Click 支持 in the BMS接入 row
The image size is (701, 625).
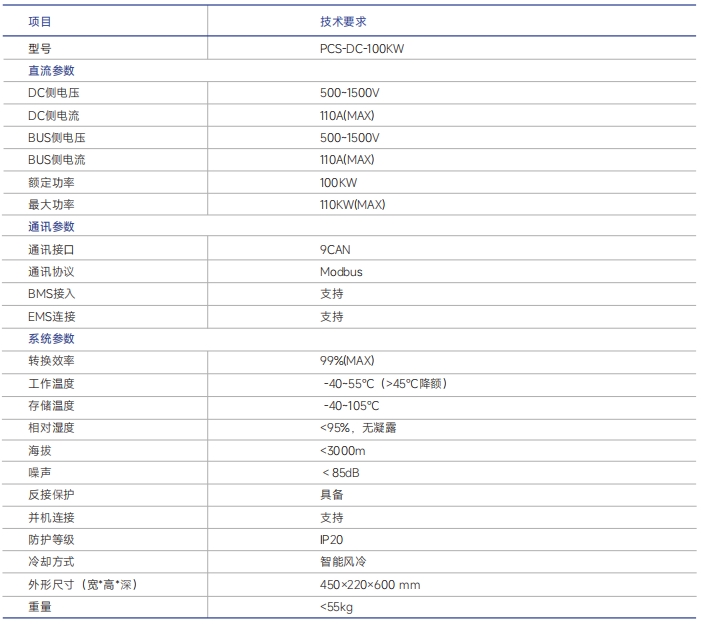tap(332, 294)
